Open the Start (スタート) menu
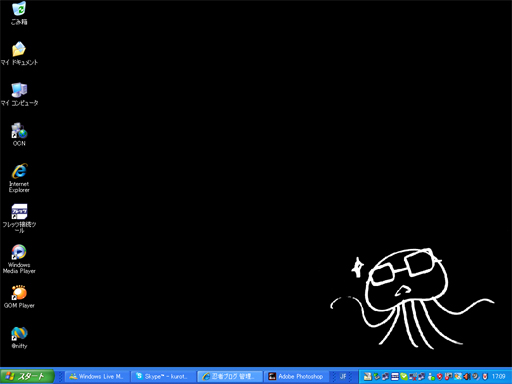The width and height of the screenshot is (512, 384). point(27,376)
